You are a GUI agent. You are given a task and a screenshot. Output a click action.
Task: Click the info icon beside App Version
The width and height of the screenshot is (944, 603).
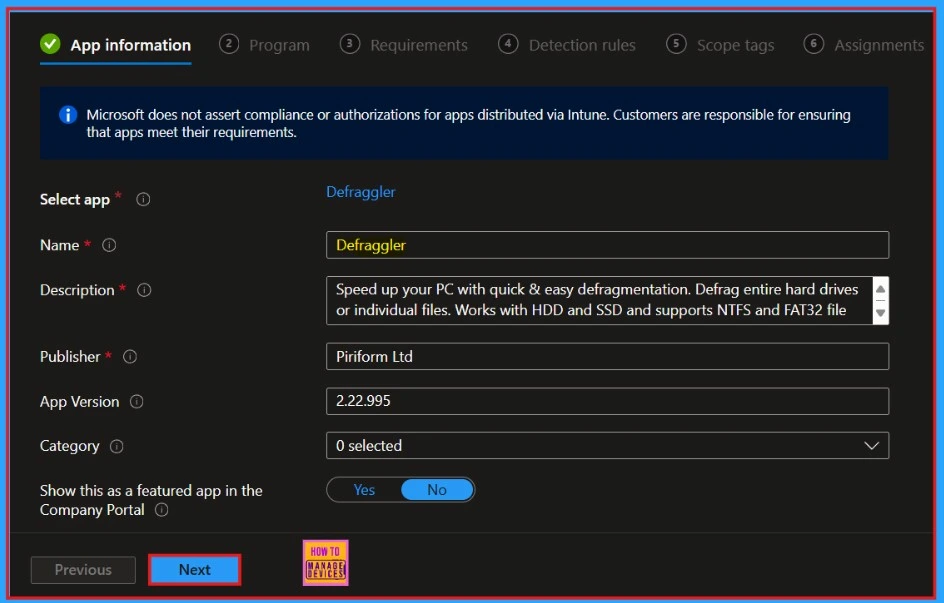(137, 401)
